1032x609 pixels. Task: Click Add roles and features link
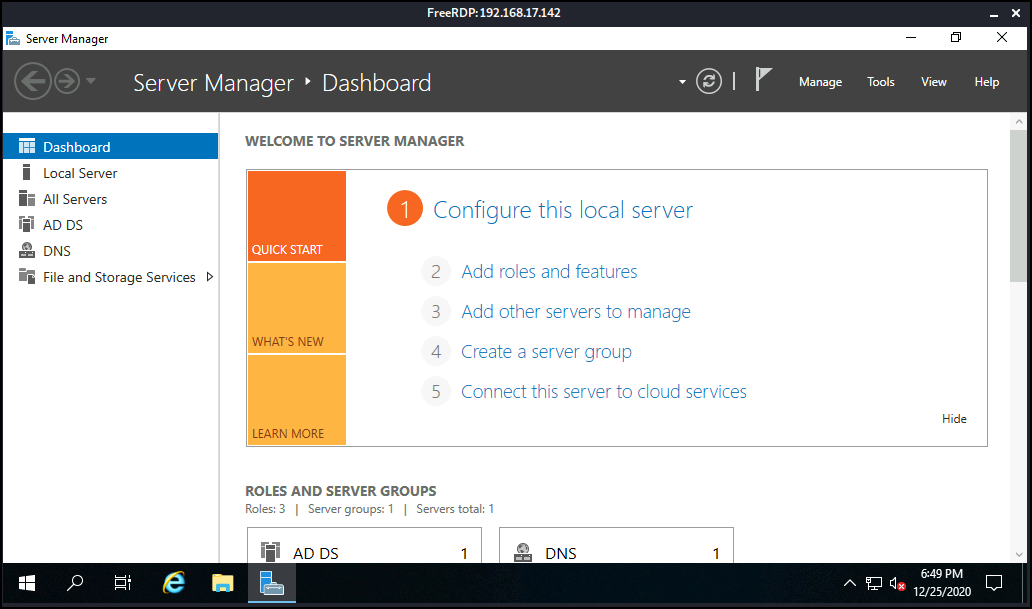pyautogui.click(x=549, y=271)
